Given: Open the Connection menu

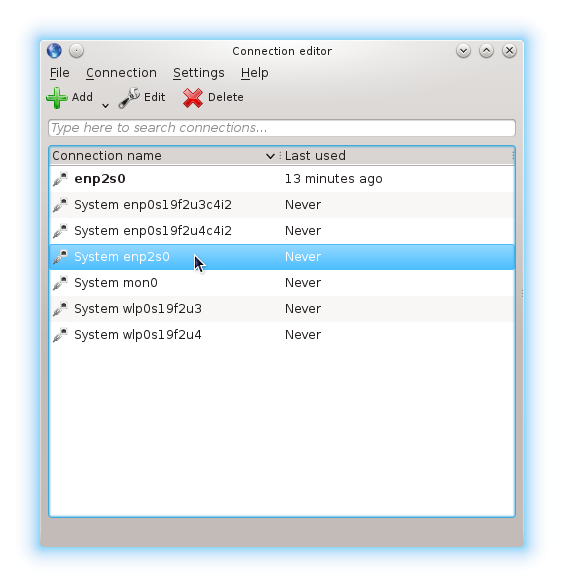Looking at the screenshot, I should point(121,73).
